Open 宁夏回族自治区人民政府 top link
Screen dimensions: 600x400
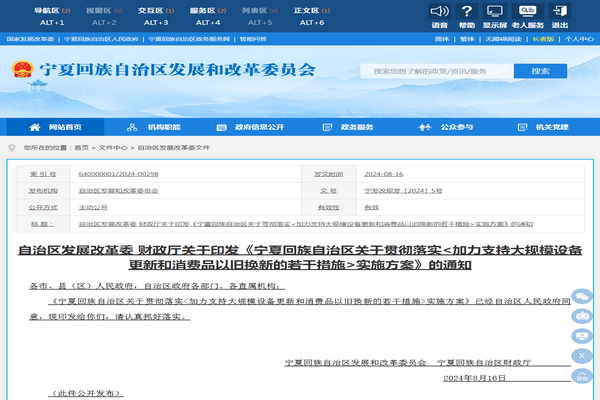coord(102,39)
